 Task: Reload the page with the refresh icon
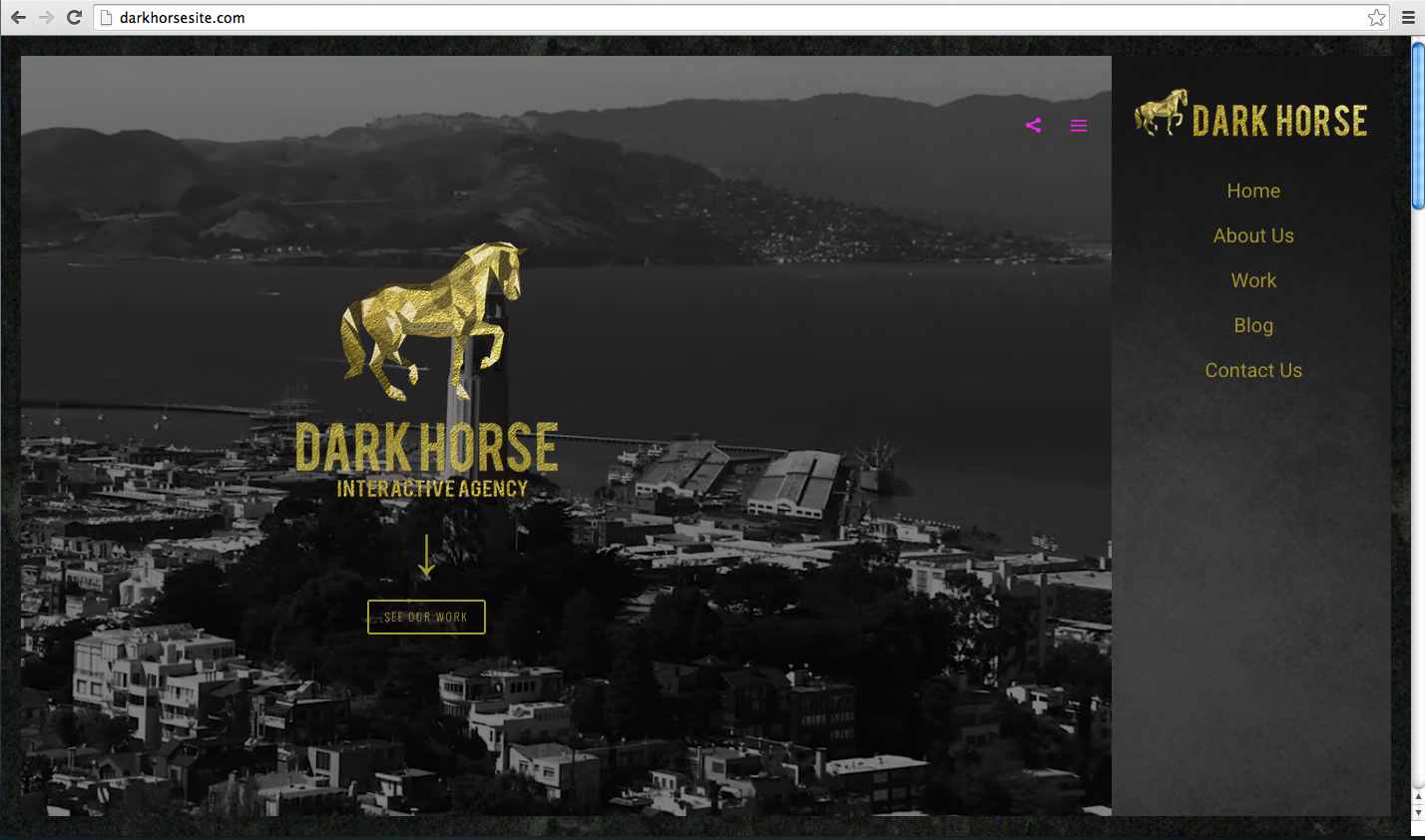(x=74, y=17)
